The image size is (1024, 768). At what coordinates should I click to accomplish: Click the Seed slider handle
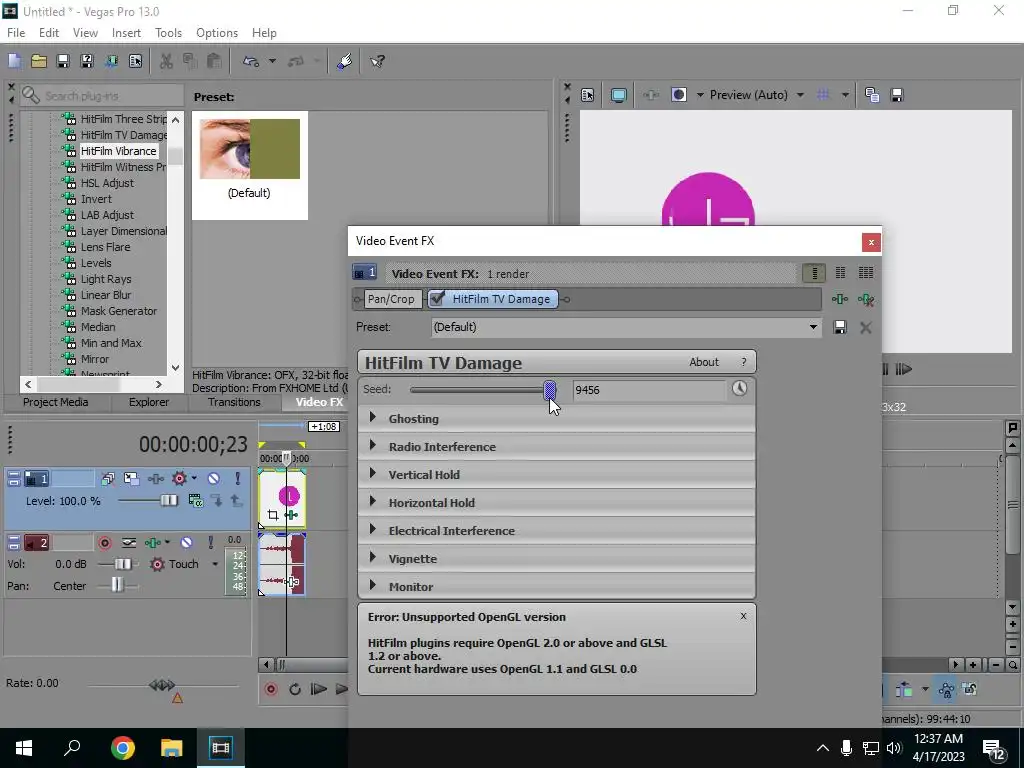[x=550, y=390]
